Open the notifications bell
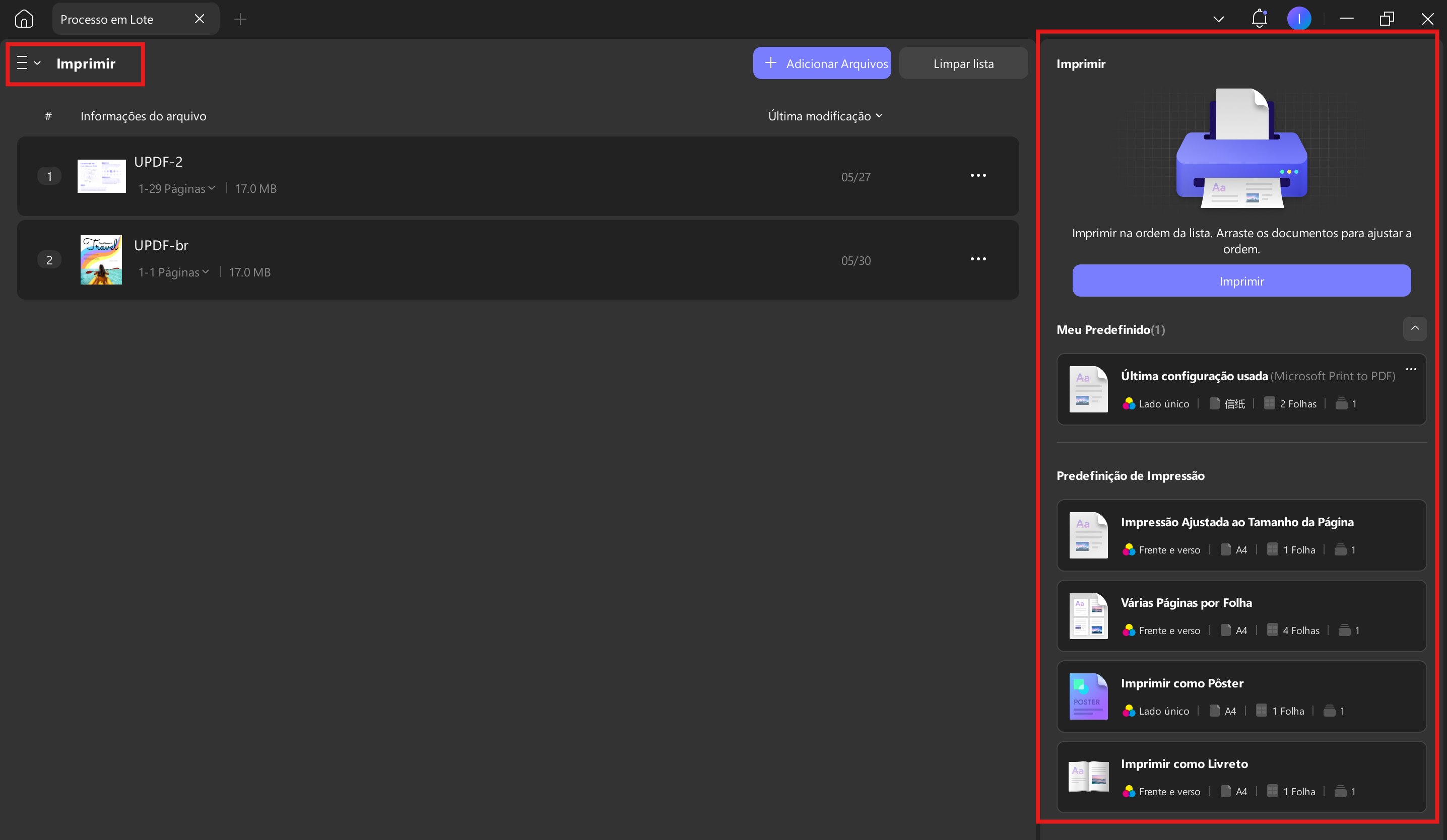The width and height of the screenshot is (1447, 840). [1259, 18]
